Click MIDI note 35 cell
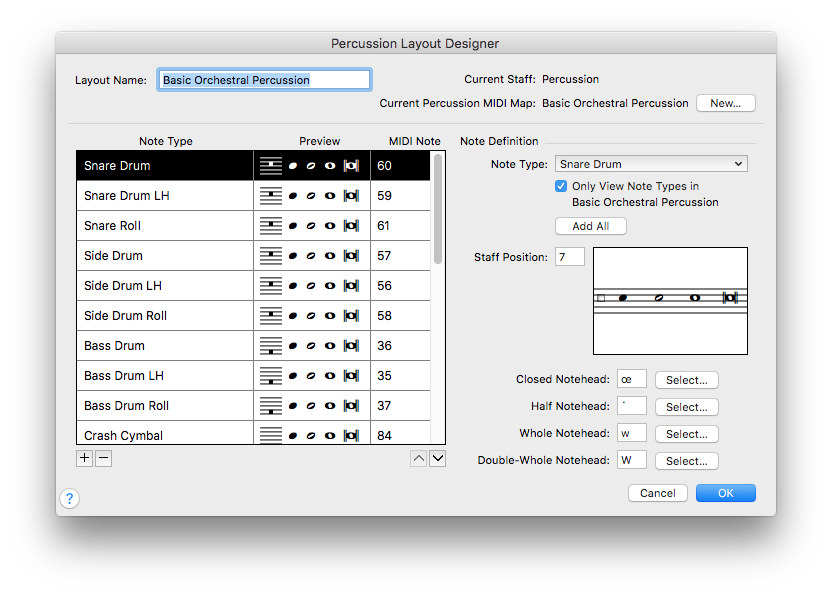Viewport: 832px width, 596px height. 400,376
